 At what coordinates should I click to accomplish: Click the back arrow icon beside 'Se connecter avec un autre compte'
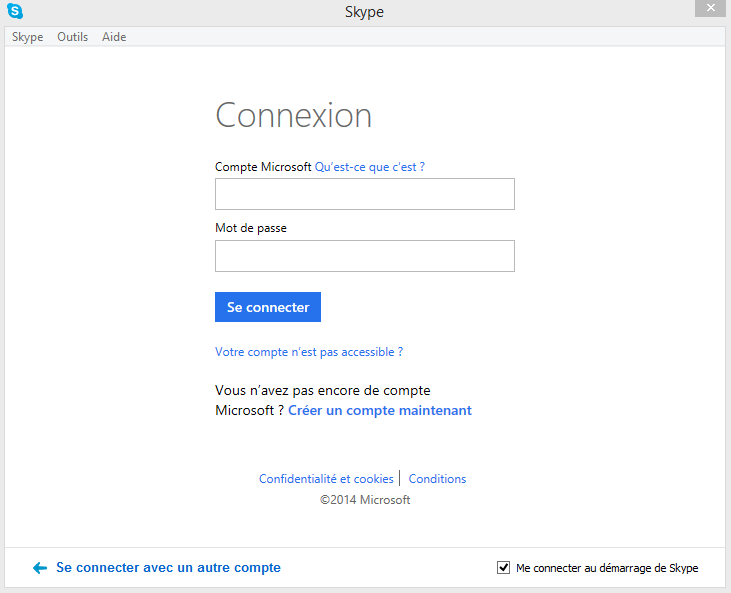coord(40,567)
